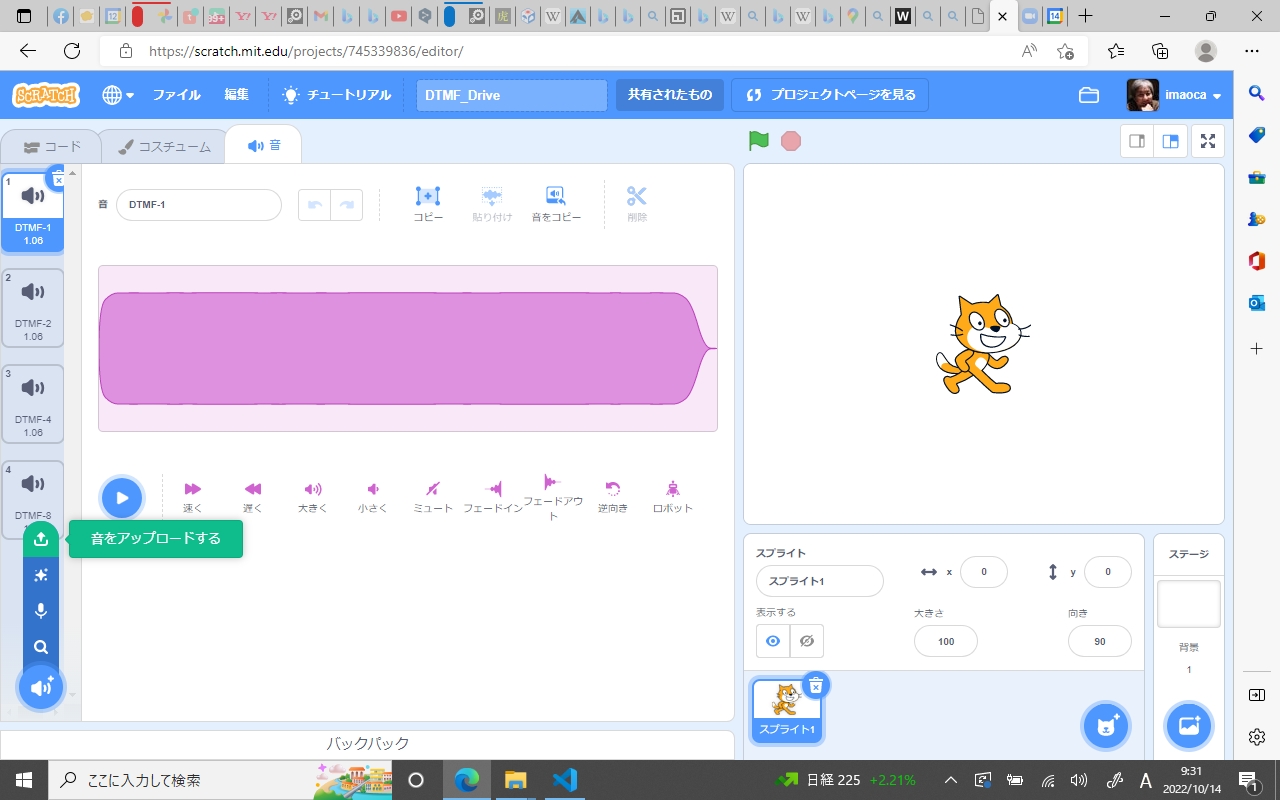Open the ファイル menu
Screen dimensions: 1280x800
coord(176,95)
